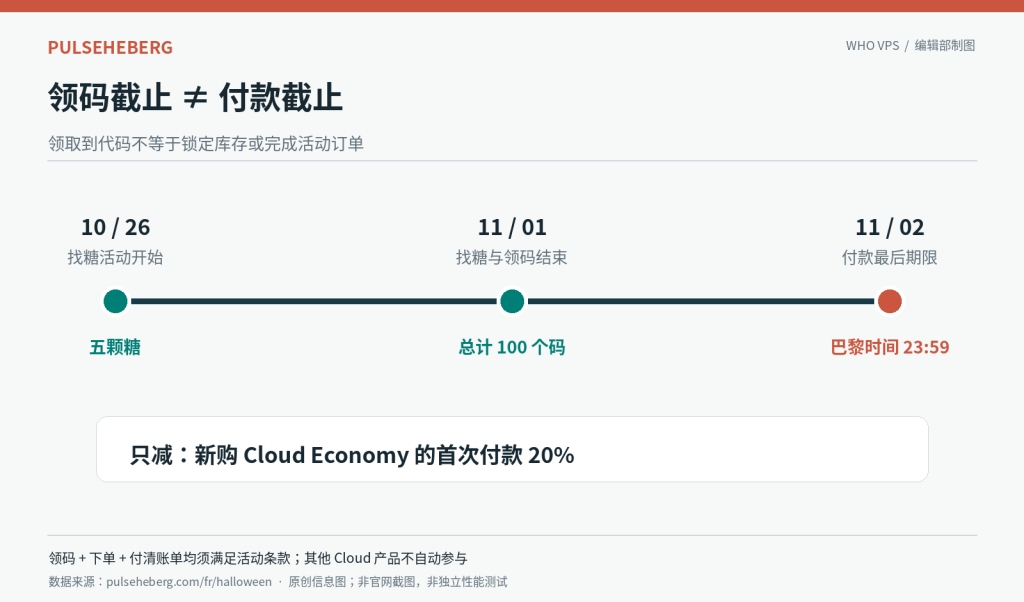
Task: Click the caption '总计 100 个码'
Action: coord(512,347)
